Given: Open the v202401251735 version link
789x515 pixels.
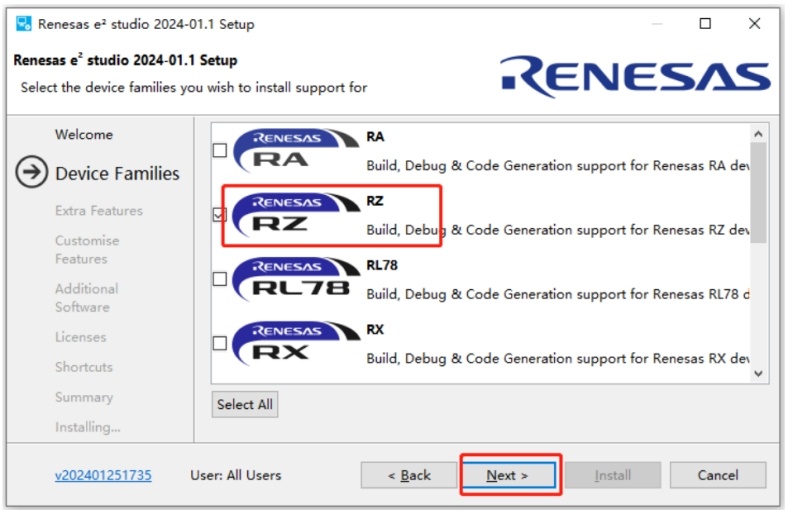Looking at the screenshot, I should 103,475.
